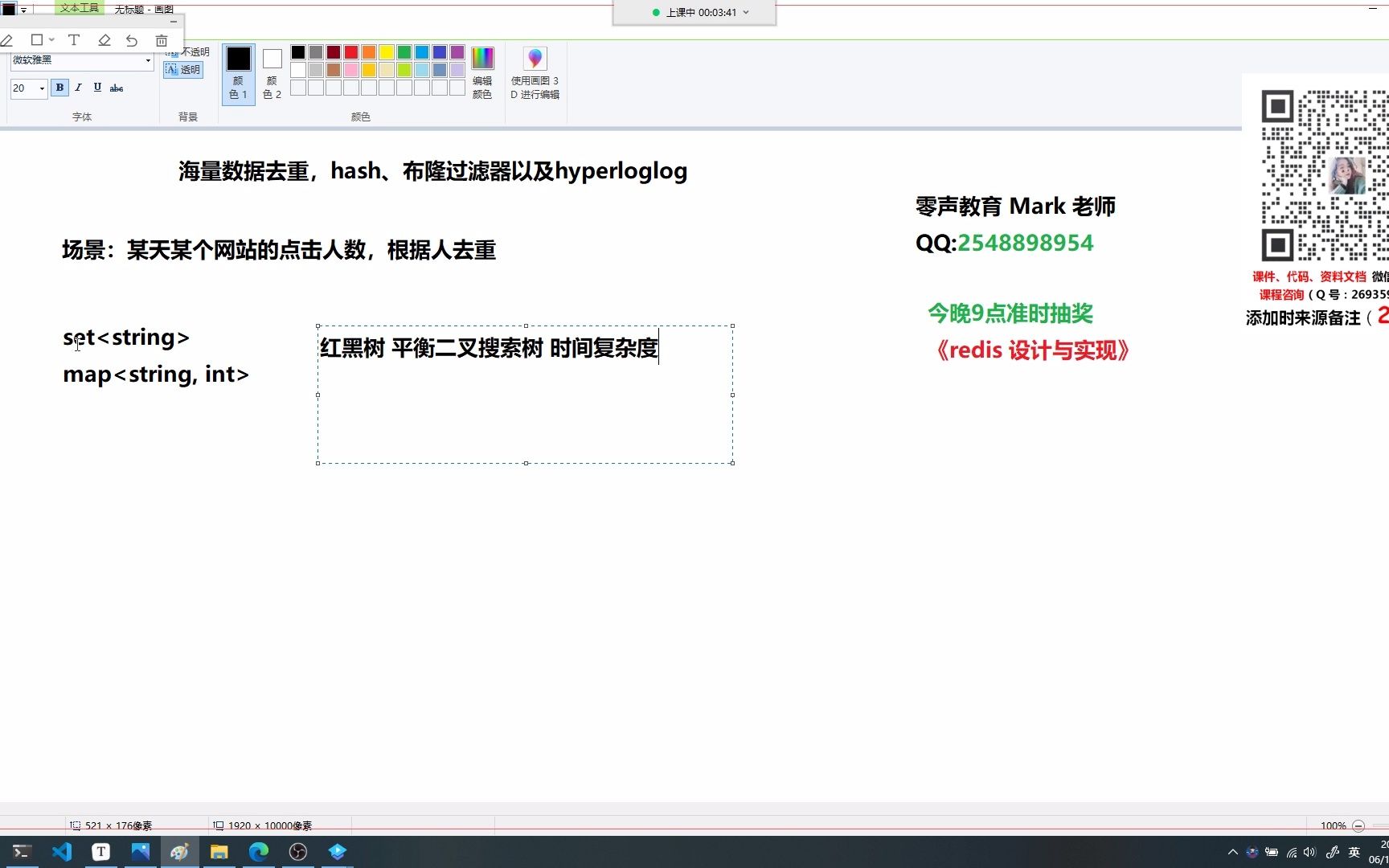Click the zoom out minus button in the status bar
The height and width of the screenshot is (868, 1389).
[x=1358, y=825]
